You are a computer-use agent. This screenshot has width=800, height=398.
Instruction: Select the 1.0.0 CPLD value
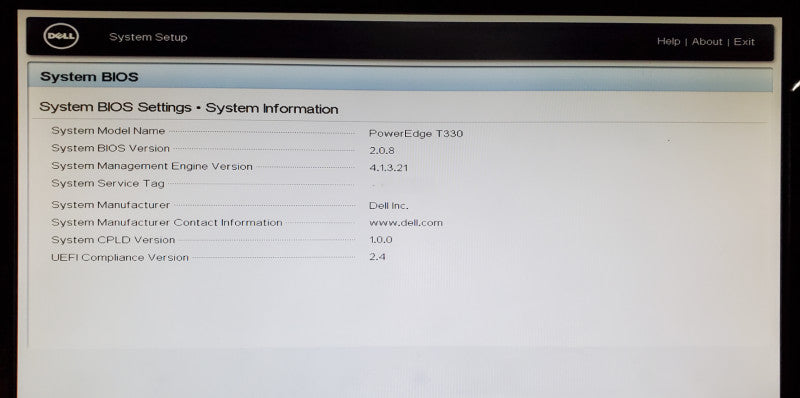point(381,240)
